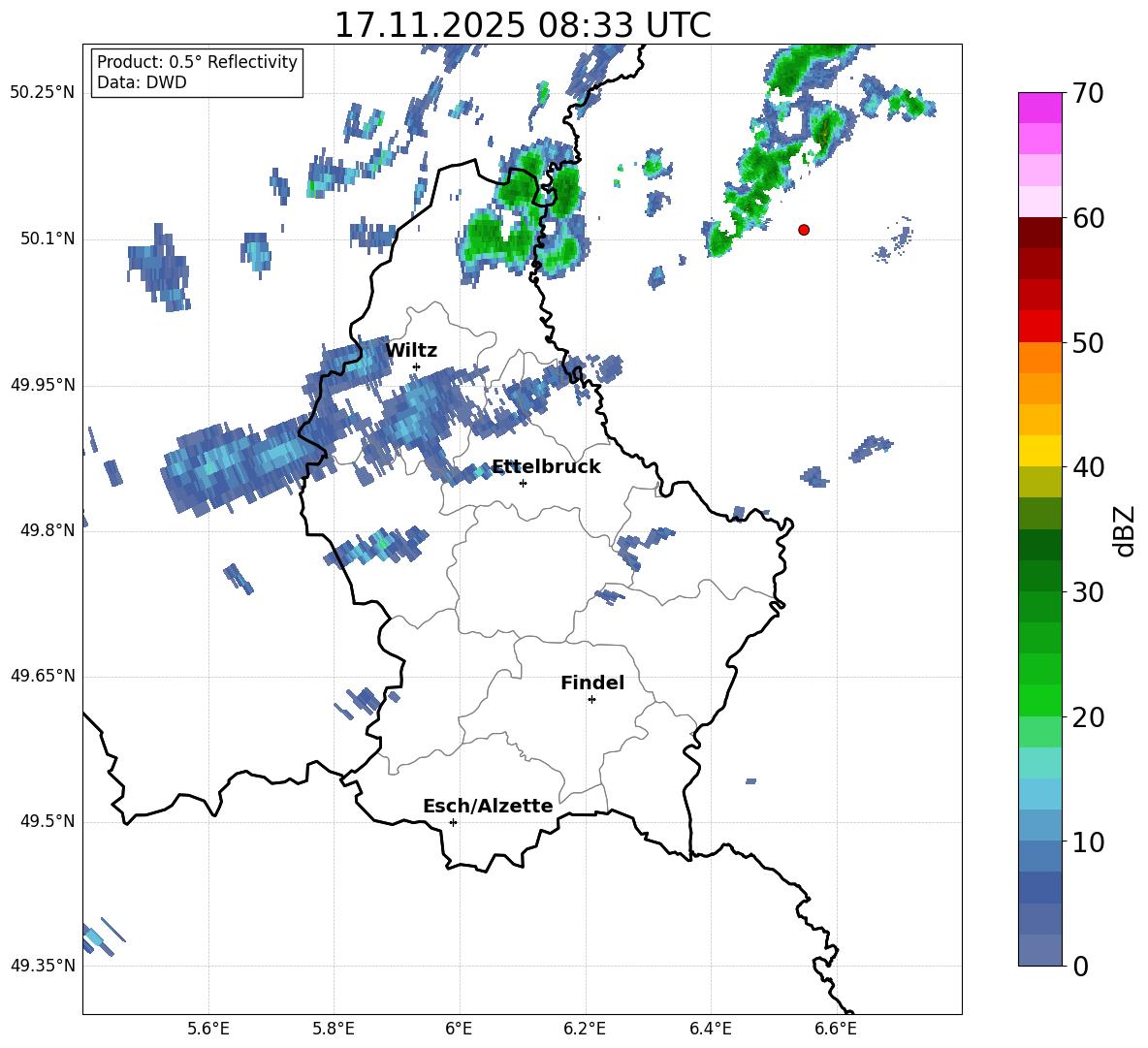Click the 50.25°N latitude label
The height and width of the screenshot is (1048, 1148).
[43, 93]
